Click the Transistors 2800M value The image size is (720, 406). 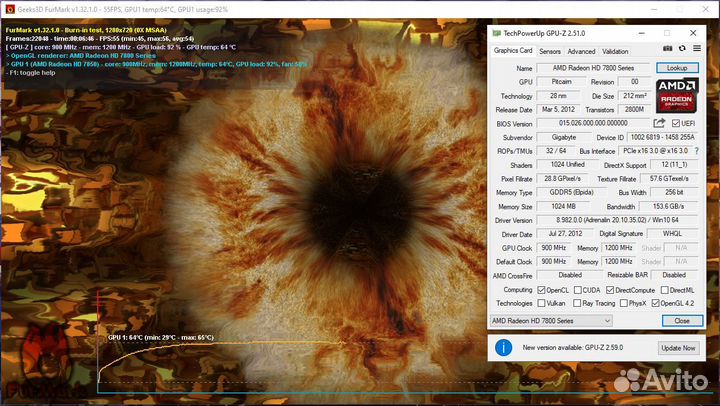pyautogui.click(x=634, y=109)
